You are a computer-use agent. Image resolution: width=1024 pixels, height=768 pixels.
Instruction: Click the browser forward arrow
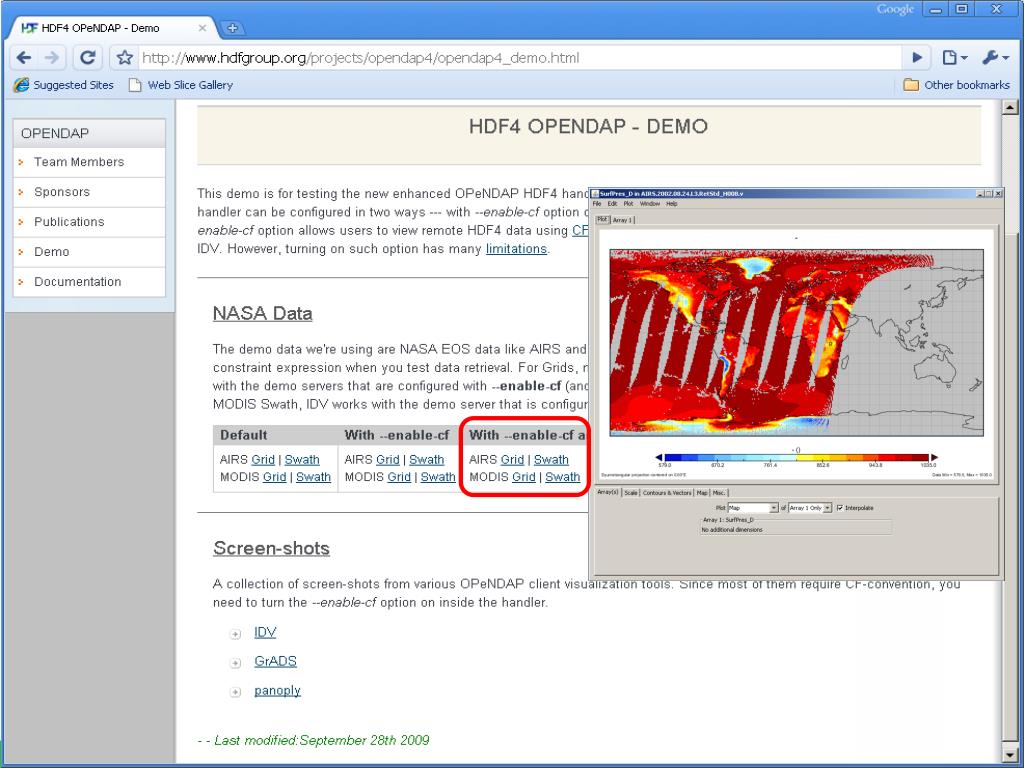coord(52,58)
